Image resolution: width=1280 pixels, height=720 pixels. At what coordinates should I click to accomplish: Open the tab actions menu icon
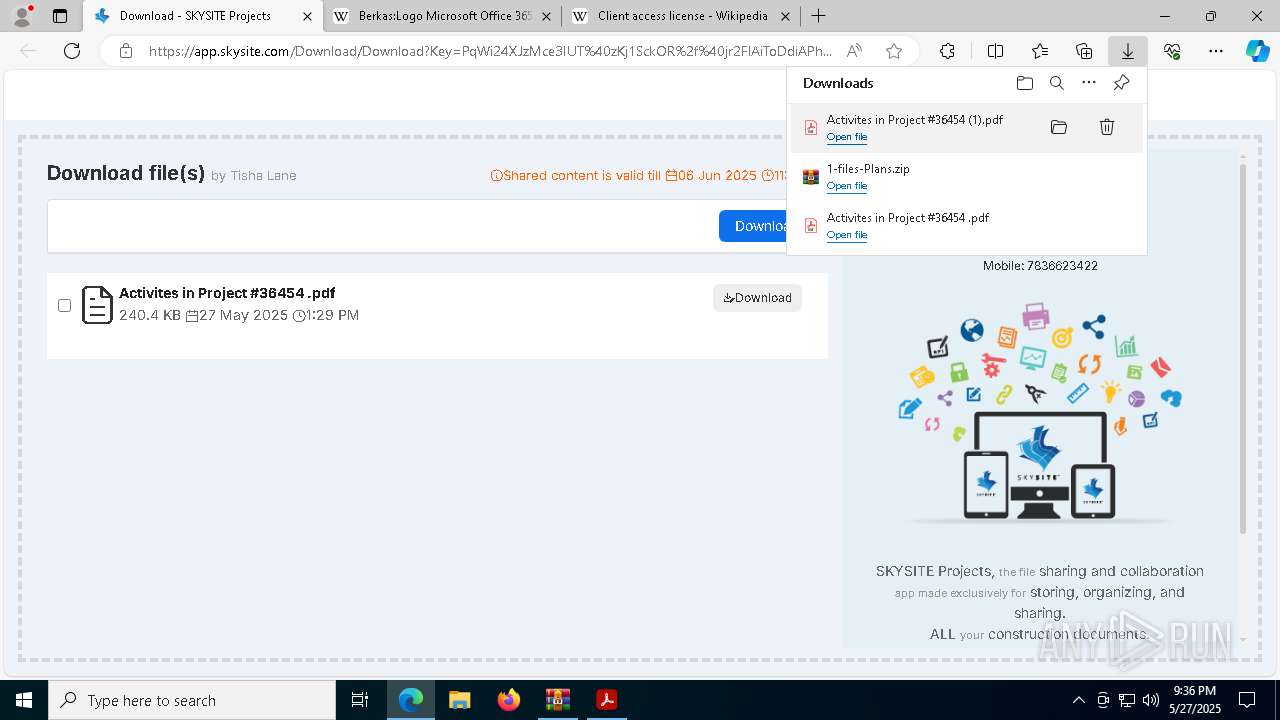(x=60, y=16)
